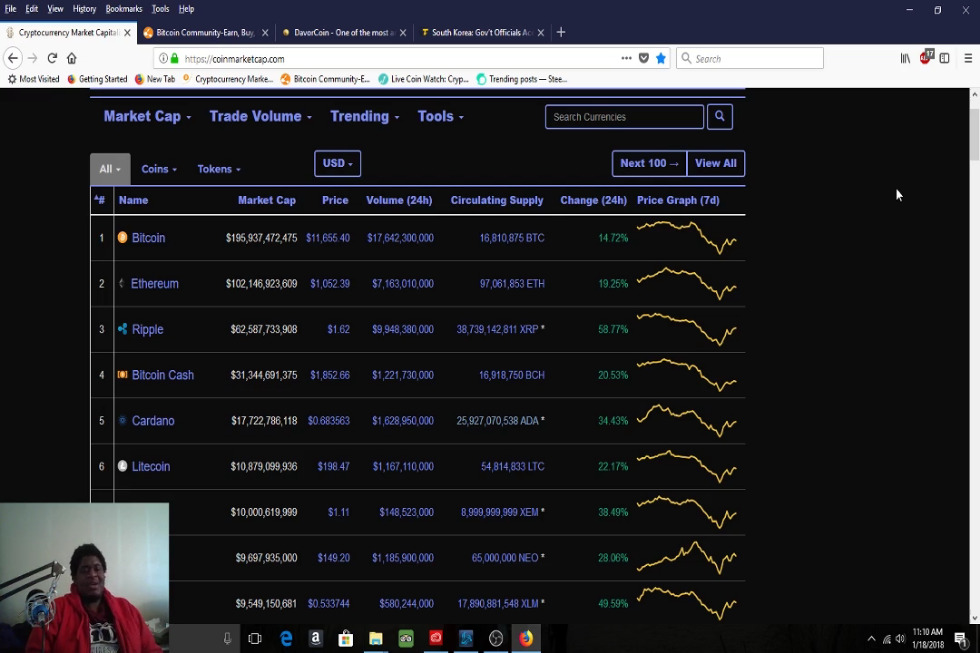
Task: Click Bitcoin's $11,655.40 price
Action: pyautogui.click(x=328, y=237)
